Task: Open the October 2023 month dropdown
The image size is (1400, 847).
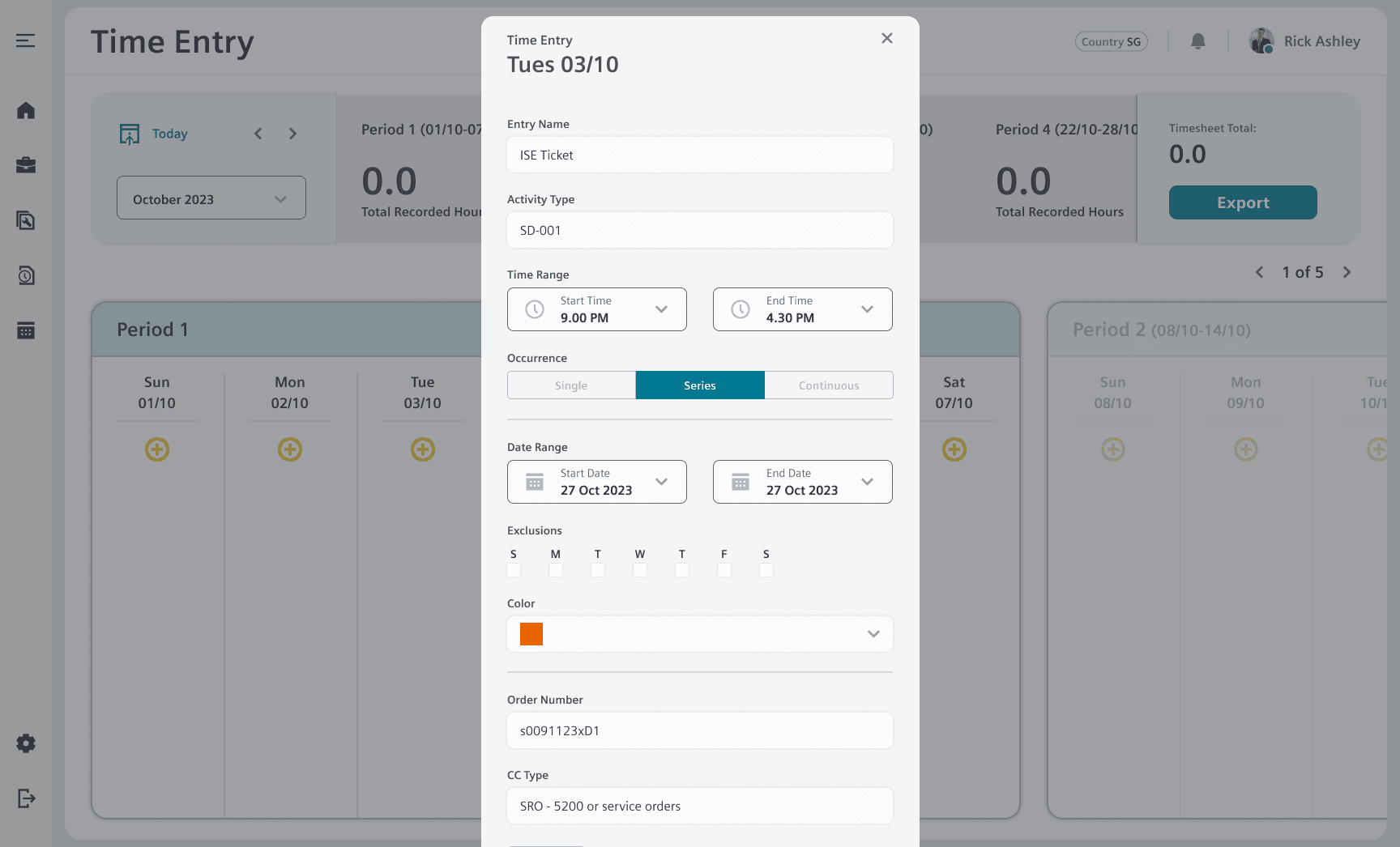Action: click(x=211, y=198)
